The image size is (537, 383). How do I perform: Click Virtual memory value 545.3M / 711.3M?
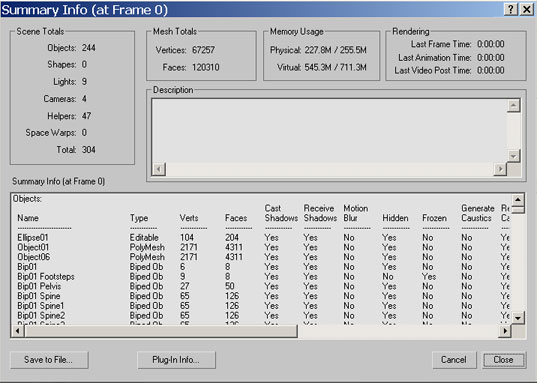pos(336,67)
